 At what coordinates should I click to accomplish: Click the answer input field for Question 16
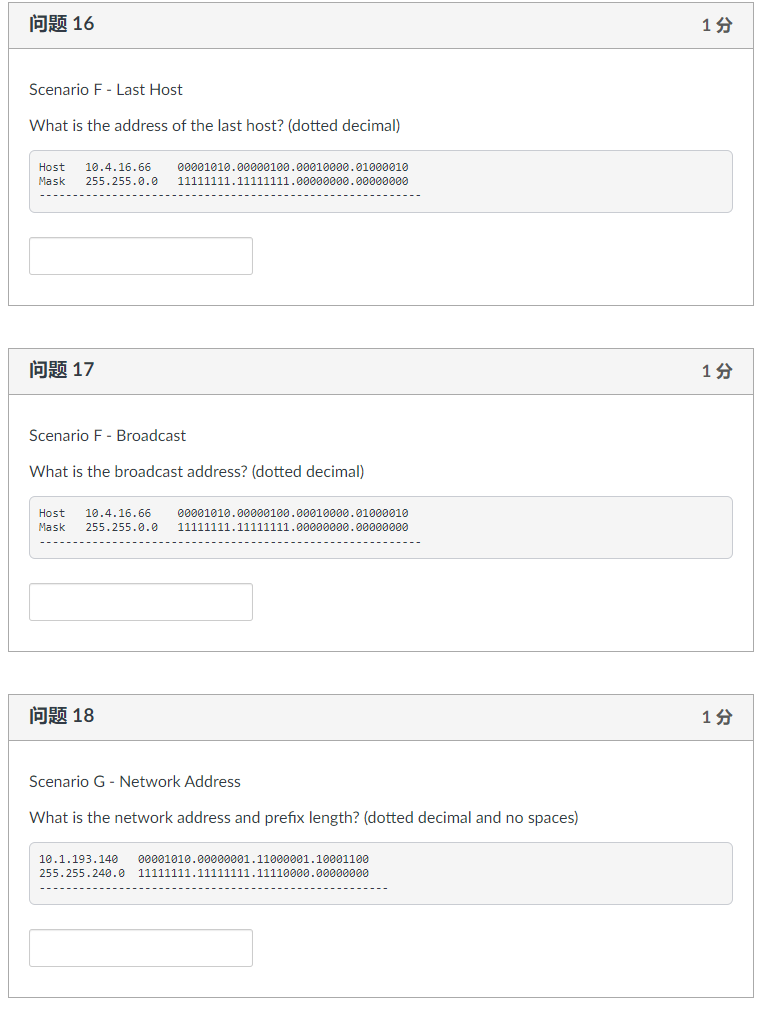140,256
